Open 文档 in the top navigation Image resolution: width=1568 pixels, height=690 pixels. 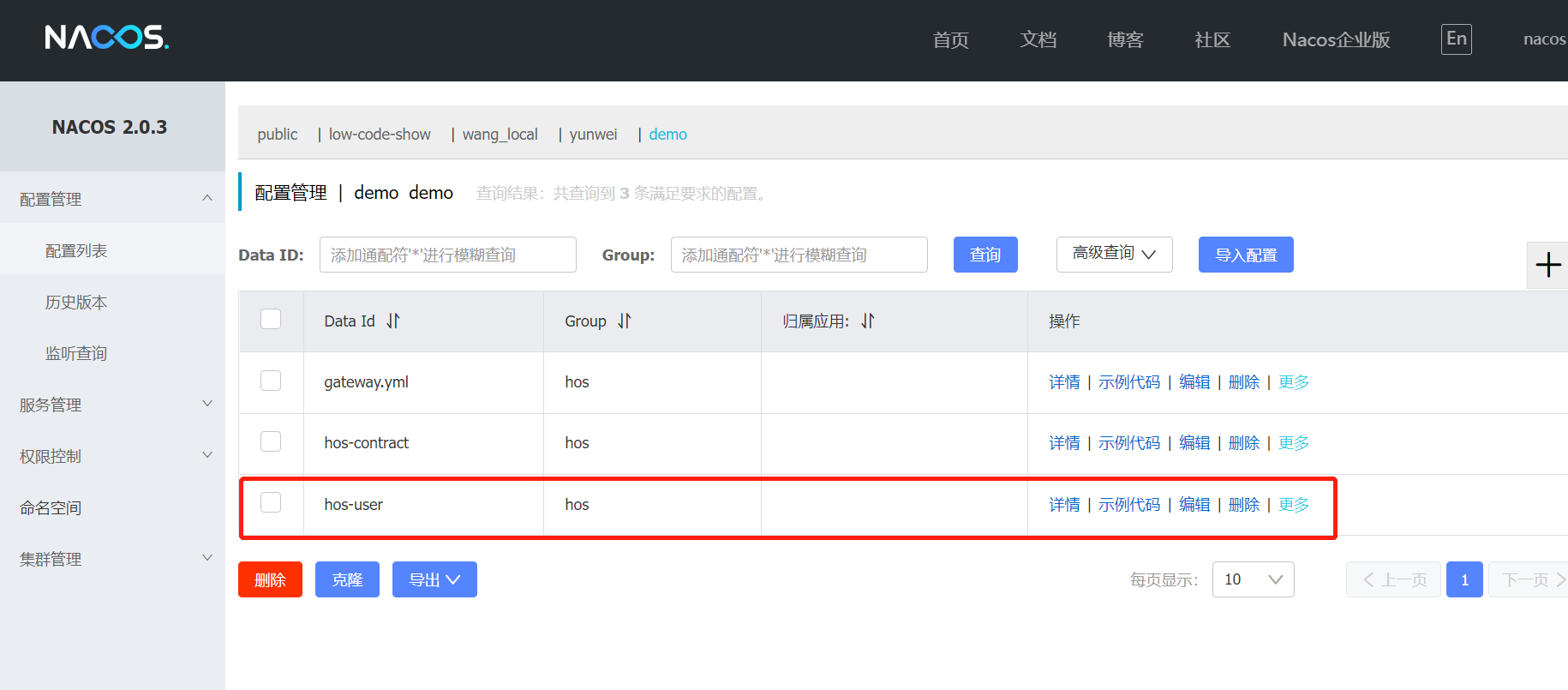(x=1038, y=39)
